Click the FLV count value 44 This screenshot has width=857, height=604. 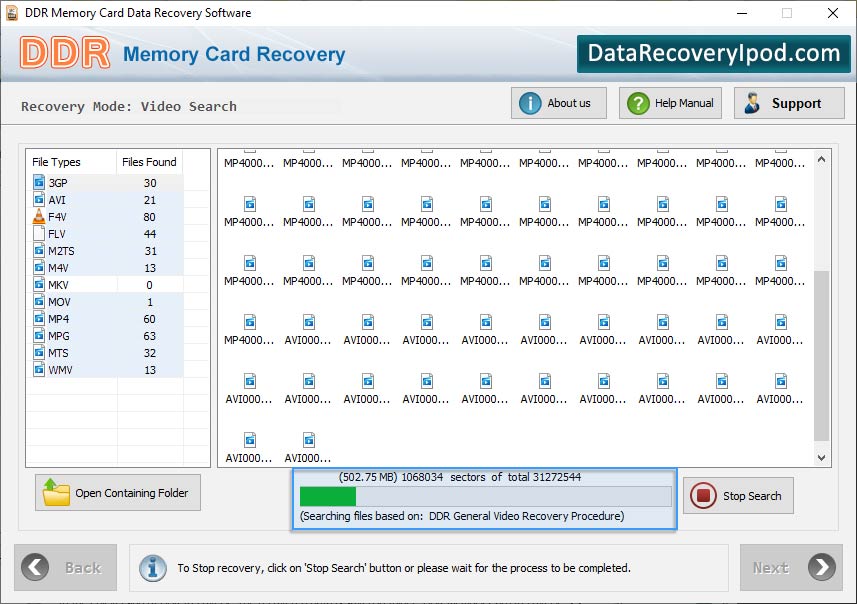150,234
